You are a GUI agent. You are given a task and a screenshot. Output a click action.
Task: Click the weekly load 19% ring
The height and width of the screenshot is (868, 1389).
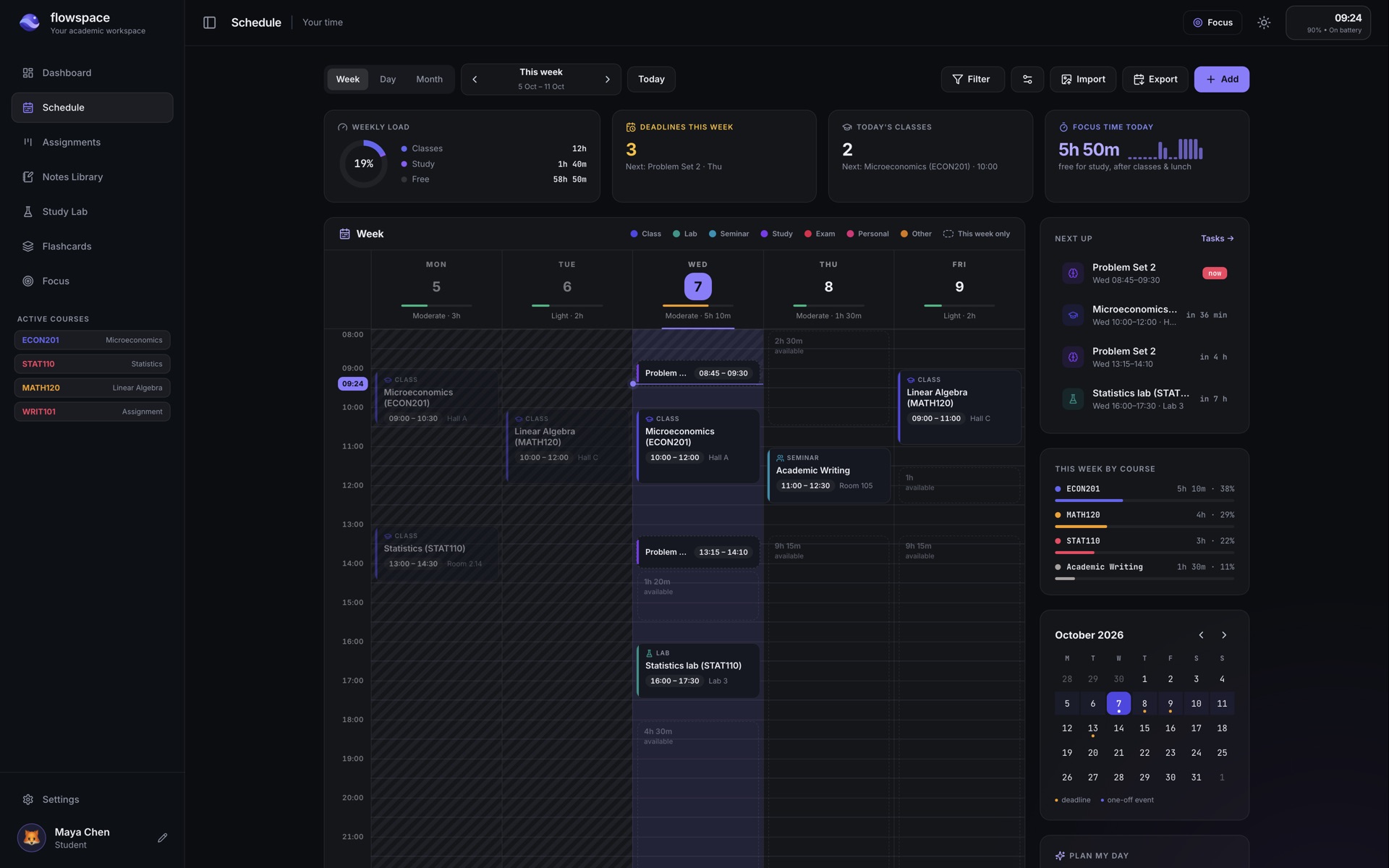click(364, 164)
